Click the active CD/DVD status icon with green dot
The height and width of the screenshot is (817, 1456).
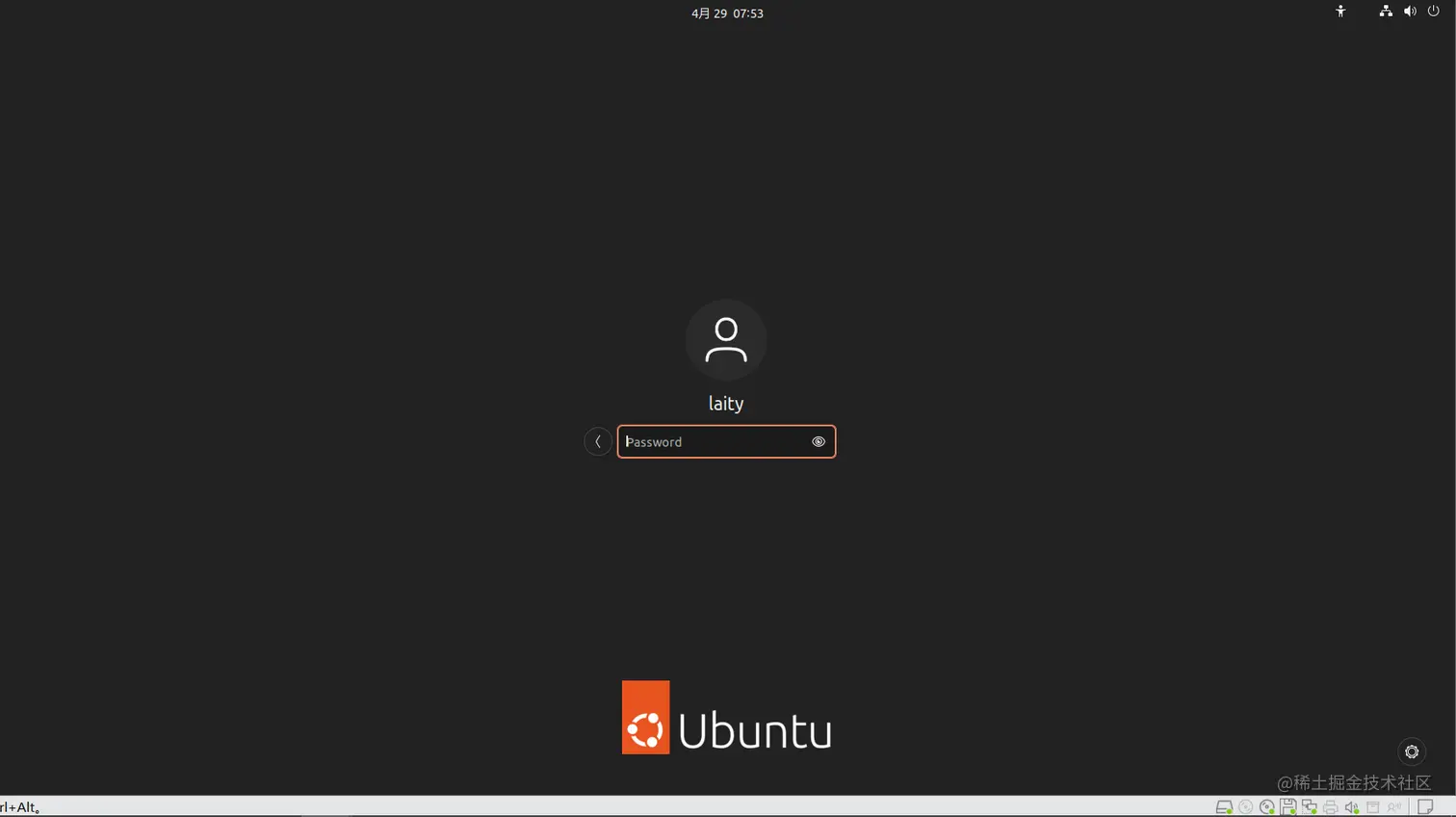(1266, 806)
